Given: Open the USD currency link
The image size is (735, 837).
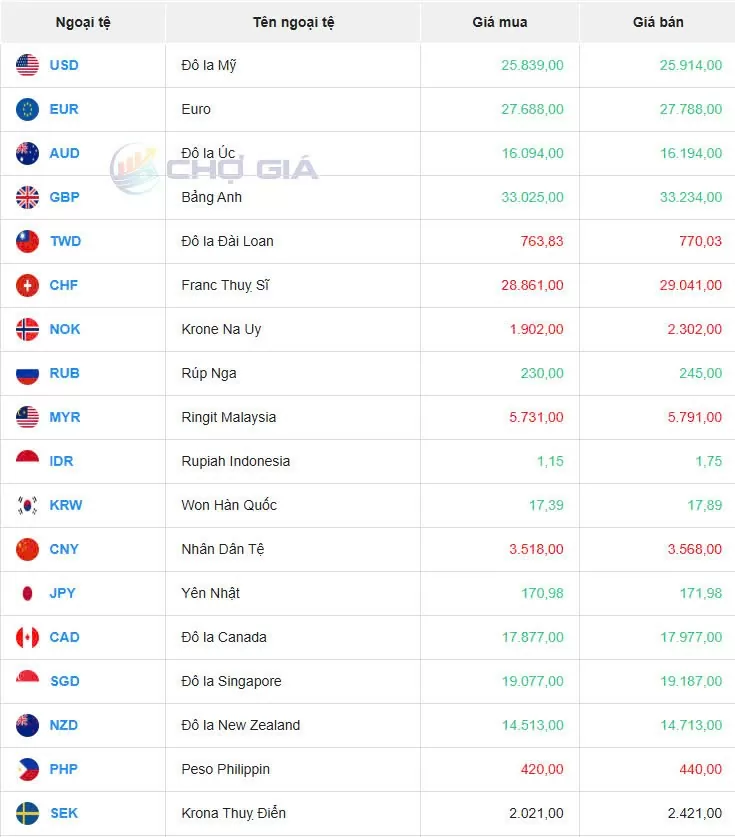Looking at the screenshot, I should pyautogui.click(x=64, y=66).
